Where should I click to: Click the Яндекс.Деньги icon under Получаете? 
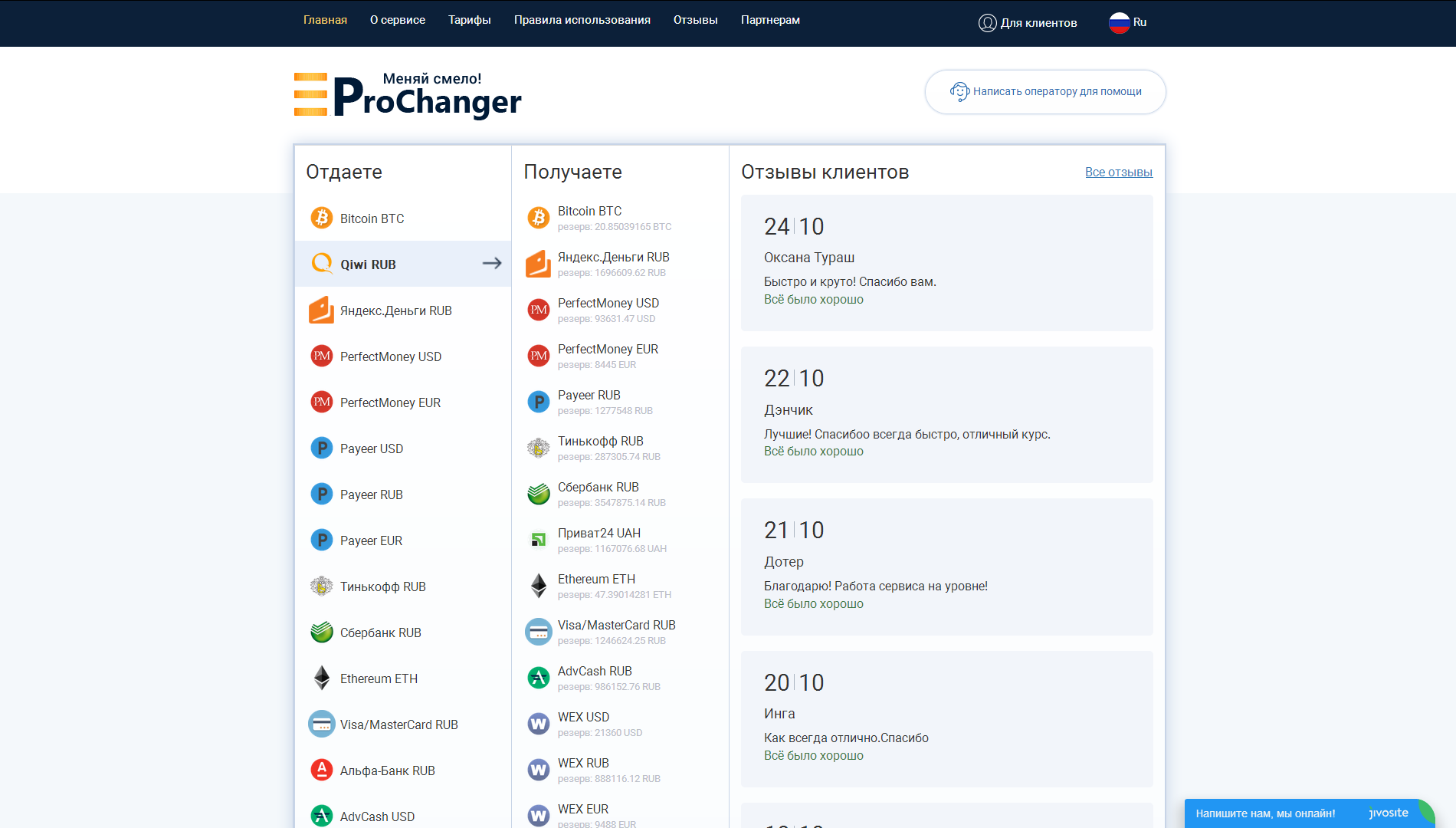tap(539, 264)
